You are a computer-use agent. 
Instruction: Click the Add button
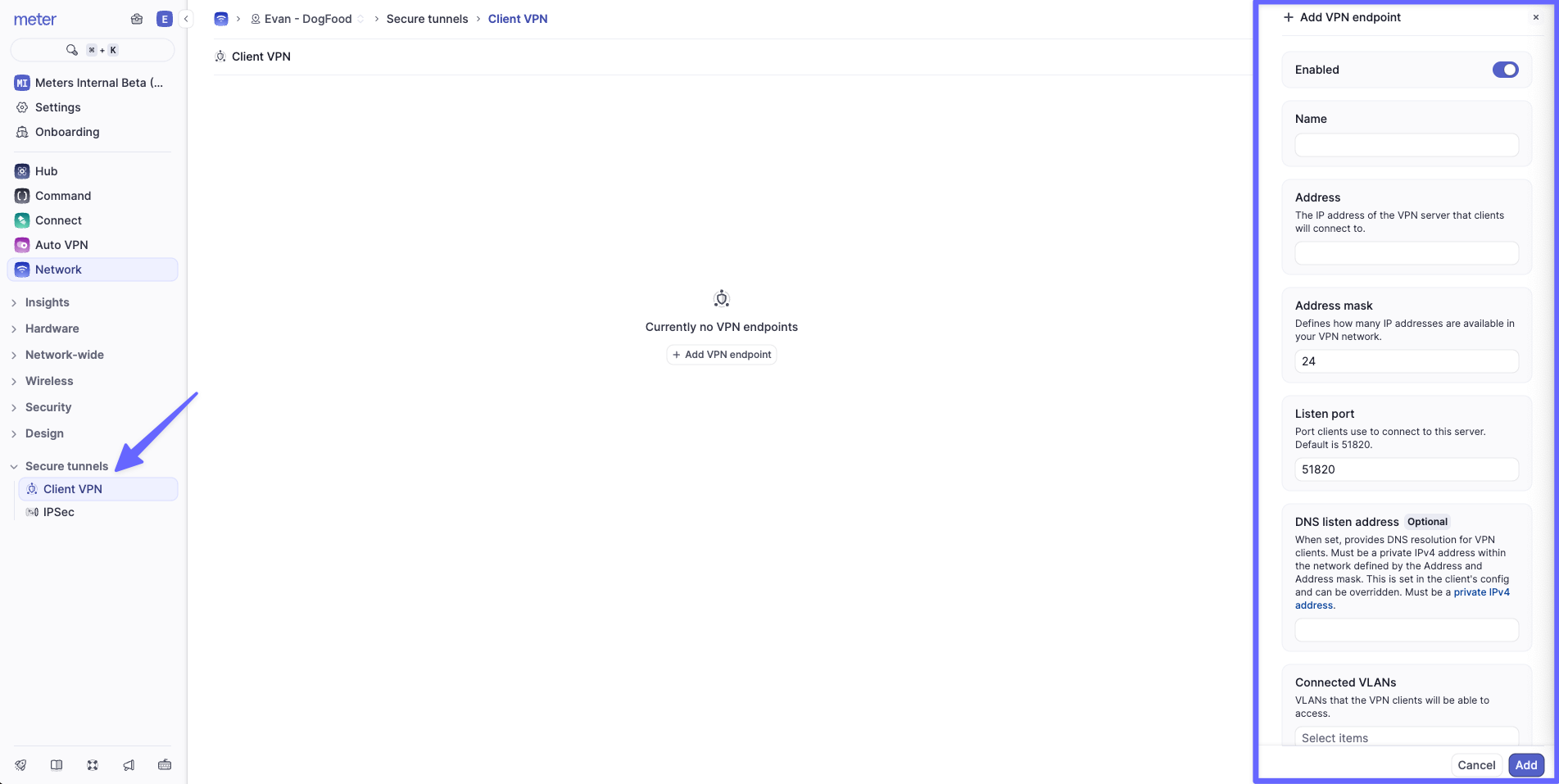pyautogui.click(x=1526, y=765)
